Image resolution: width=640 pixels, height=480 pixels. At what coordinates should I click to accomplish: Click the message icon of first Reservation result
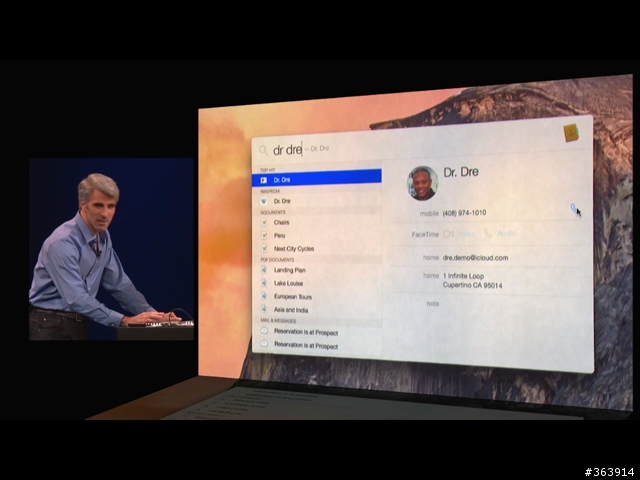[264, 331]
